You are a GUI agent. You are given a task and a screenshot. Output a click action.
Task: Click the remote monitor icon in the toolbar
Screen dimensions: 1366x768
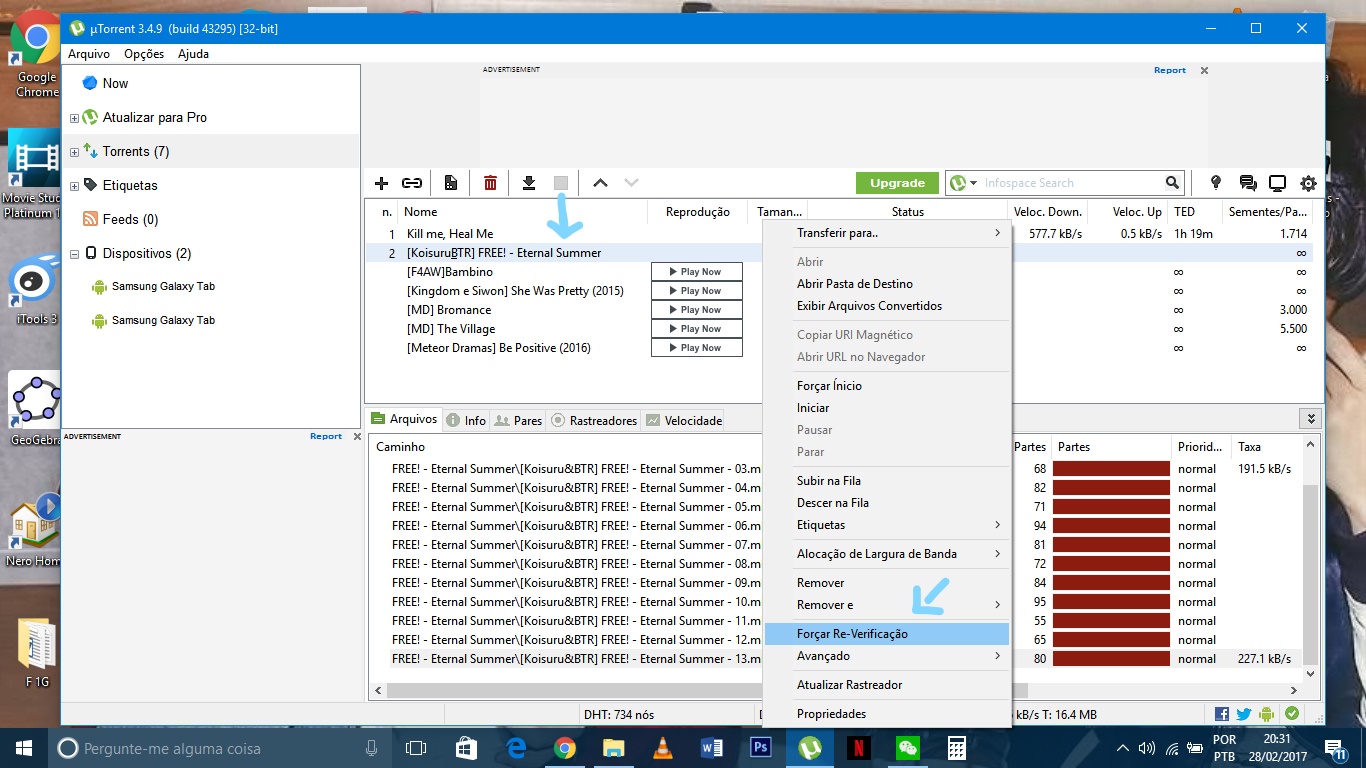click(1277, 183)
